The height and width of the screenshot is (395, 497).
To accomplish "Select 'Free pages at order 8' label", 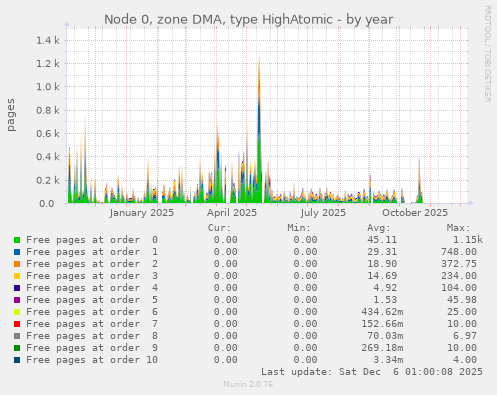I will pos(92,336).
